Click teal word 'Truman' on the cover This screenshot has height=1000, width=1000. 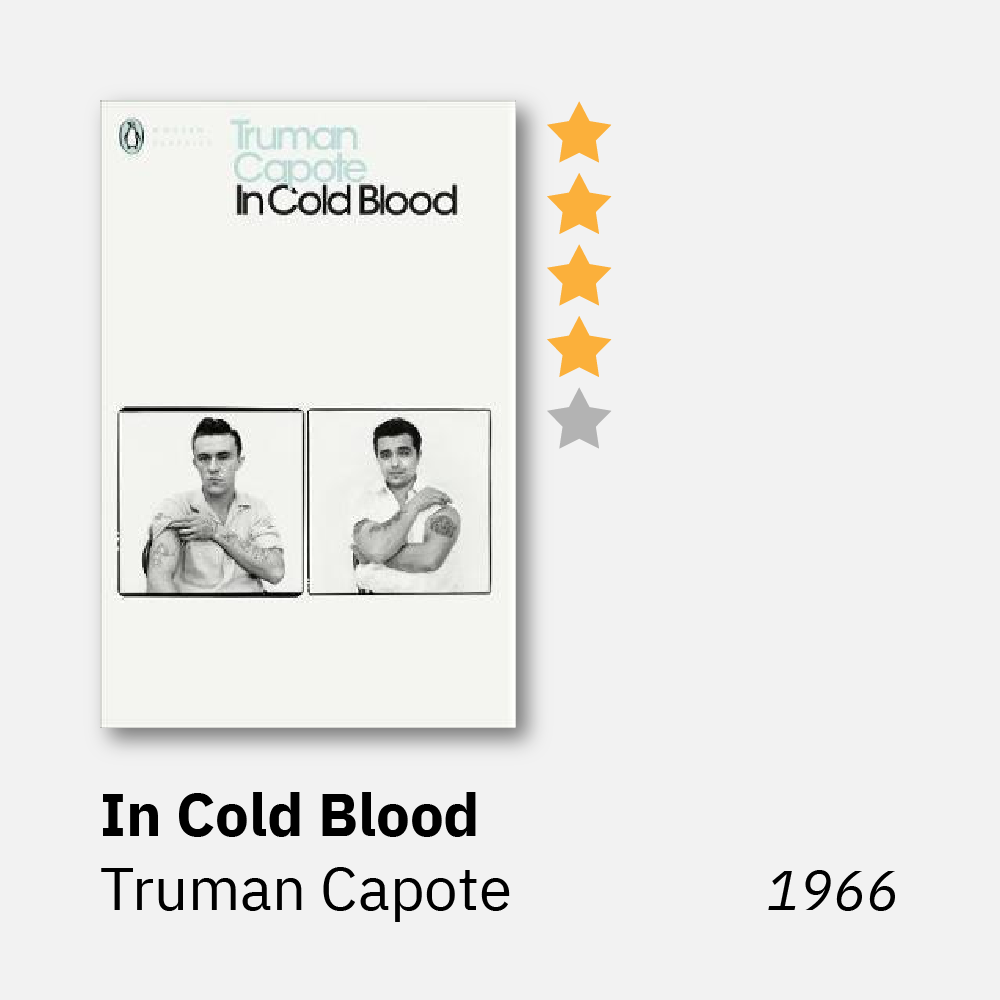point(293,136)
